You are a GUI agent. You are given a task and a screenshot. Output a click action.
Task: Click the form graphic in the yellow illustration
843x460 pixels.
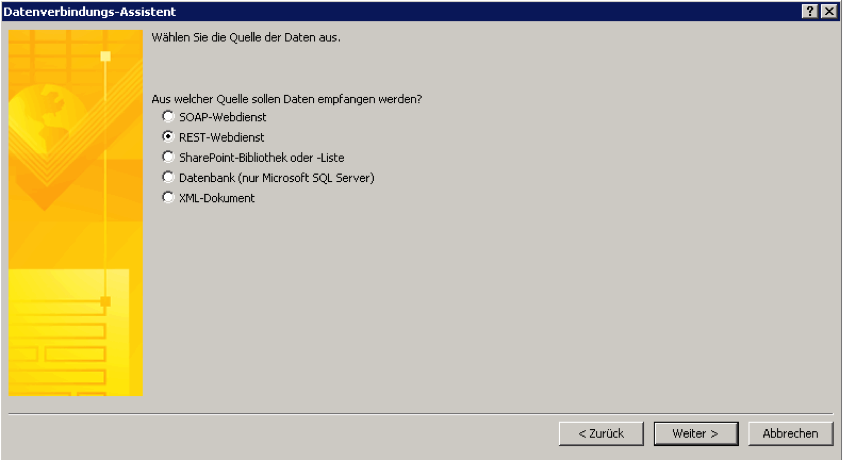point(69,333)
